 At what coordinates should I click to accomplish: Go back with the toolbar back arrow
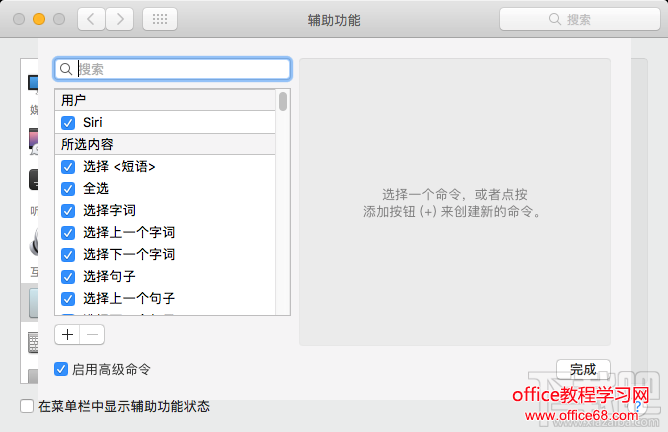(91, 19)
